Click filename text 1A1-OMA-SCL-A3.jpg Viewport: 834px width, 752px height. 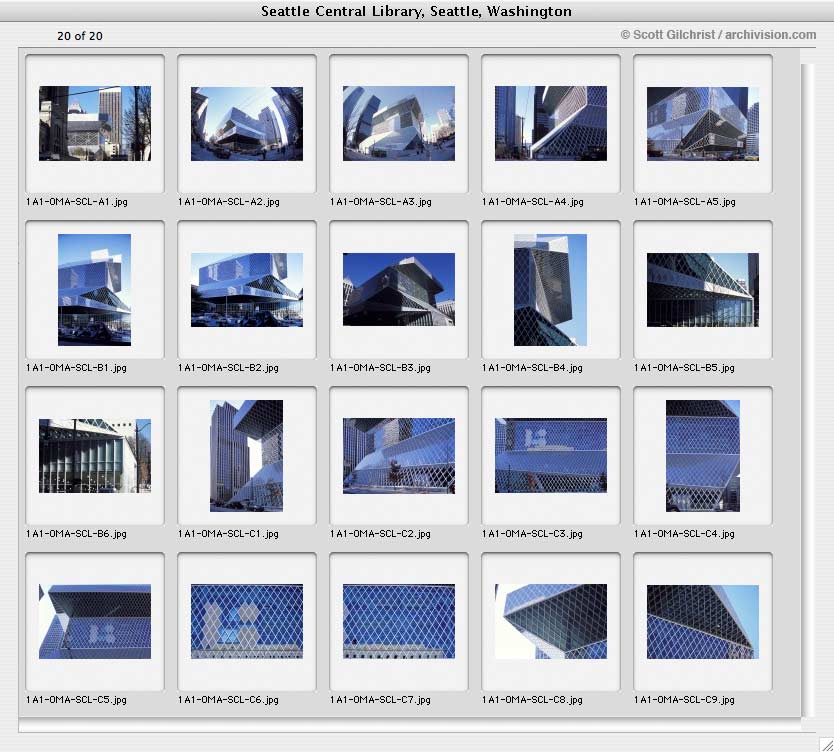[x=381, y=202]
